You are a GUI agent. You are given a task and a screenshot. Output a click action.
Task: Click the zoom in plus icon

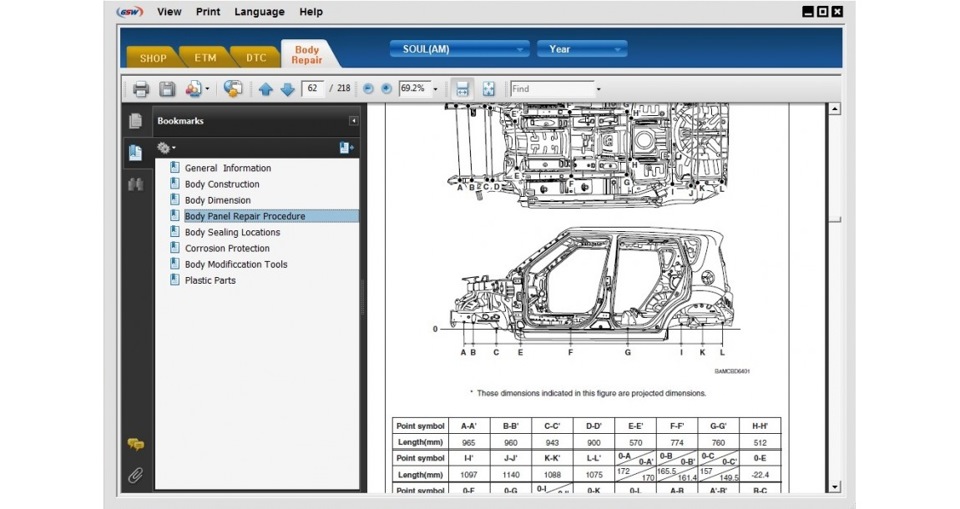[386, 89]
